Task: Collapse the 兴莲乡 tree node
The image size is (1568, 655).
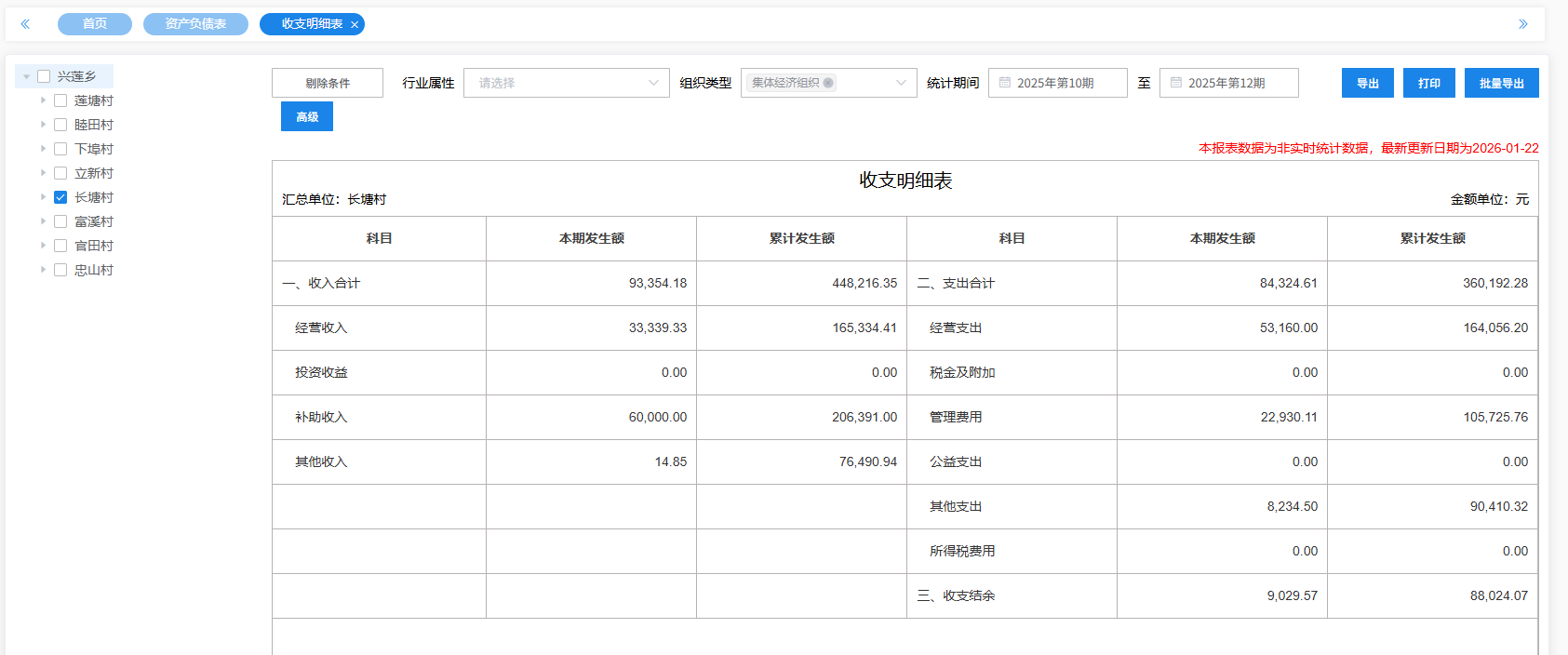Action: 26,76
